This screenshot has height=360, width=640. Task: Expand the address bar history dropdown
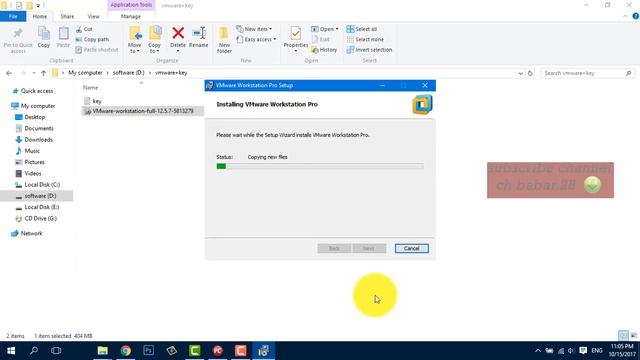(x=520, y=73)
